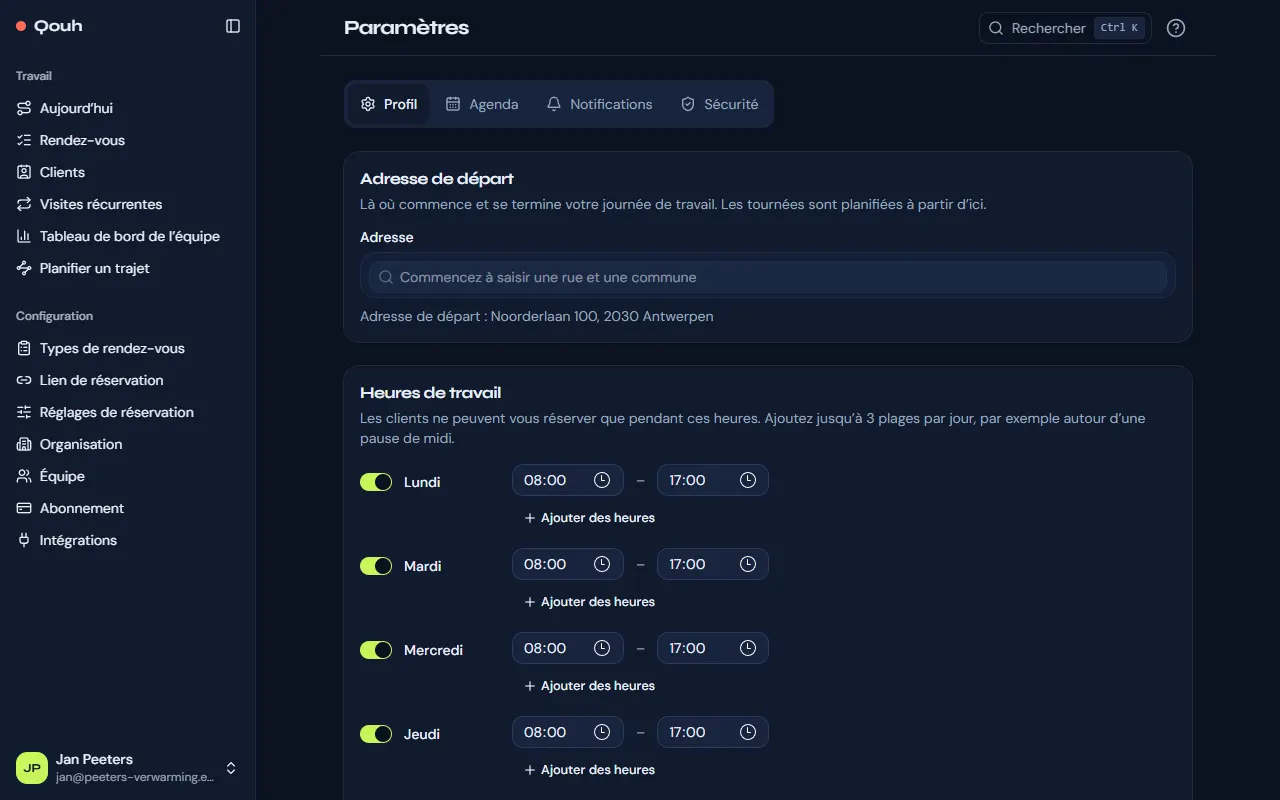Open Types de rendez-vous

[x=128, y=348]
